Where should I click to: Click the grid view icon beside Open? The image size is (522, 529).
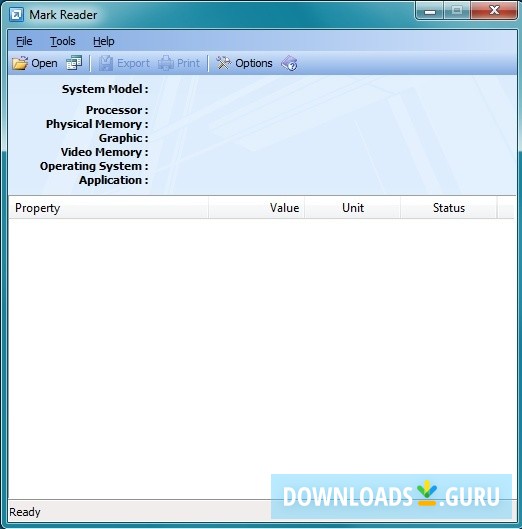click(x=74, y=63)
